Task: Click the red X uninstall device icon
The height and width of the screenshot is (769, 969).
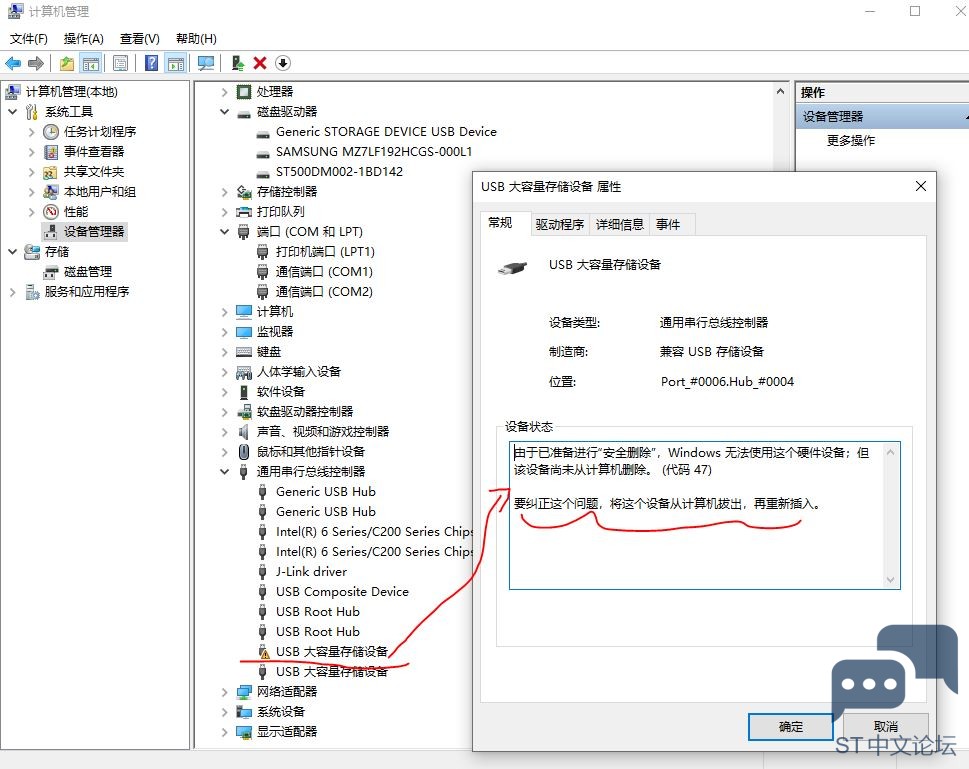Action: pyautogui.click(x=260, y=63)
